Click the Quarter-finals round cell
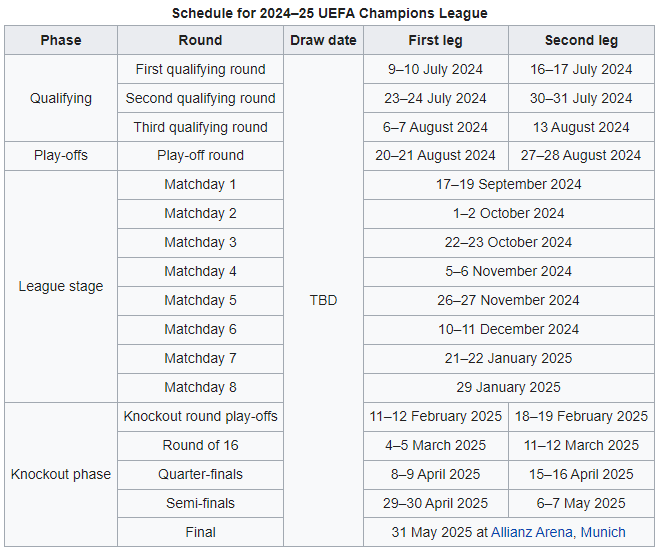Viewport: 663px width, 551px height. click(200, 474)
